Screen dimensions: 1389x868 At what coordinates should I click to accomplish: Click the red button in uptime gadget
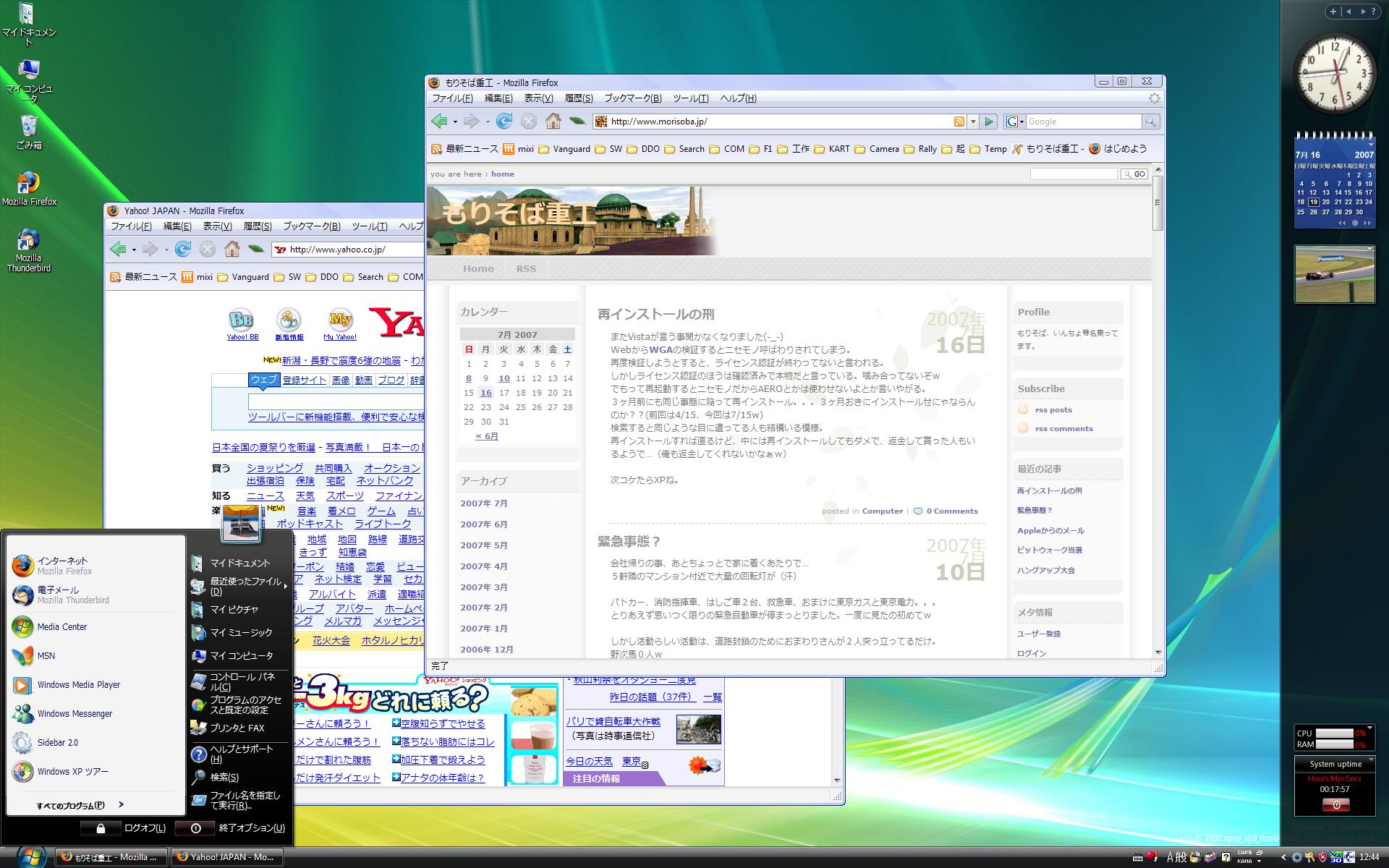[x=1335, y=804]
